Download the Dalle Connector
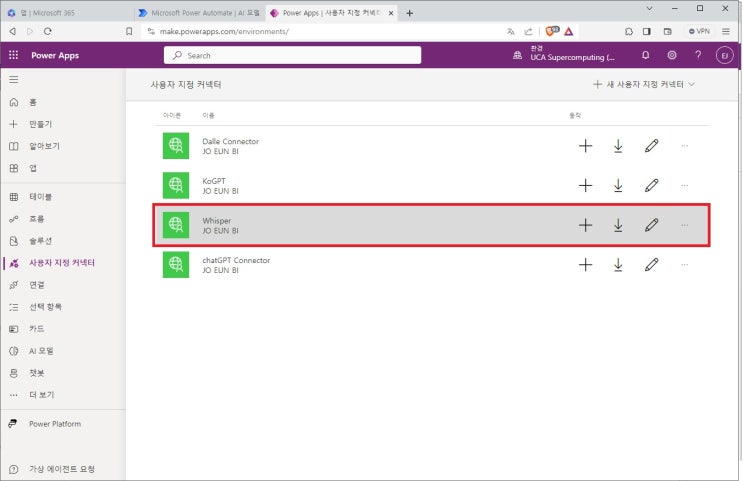 pos(618,146)
